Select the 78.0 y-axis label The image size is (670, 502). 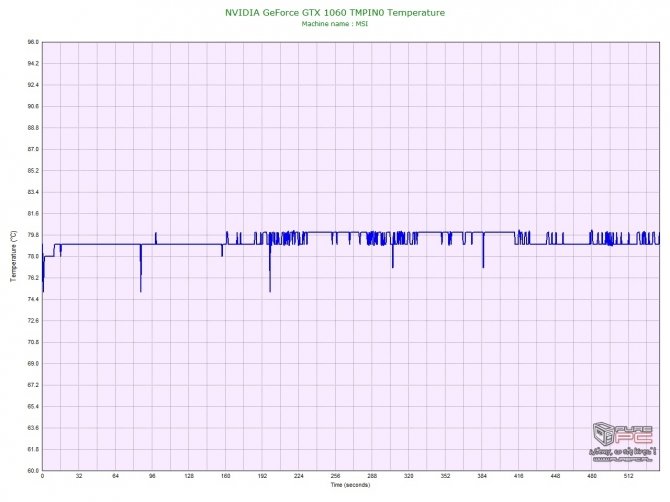[x=33, y=256]
